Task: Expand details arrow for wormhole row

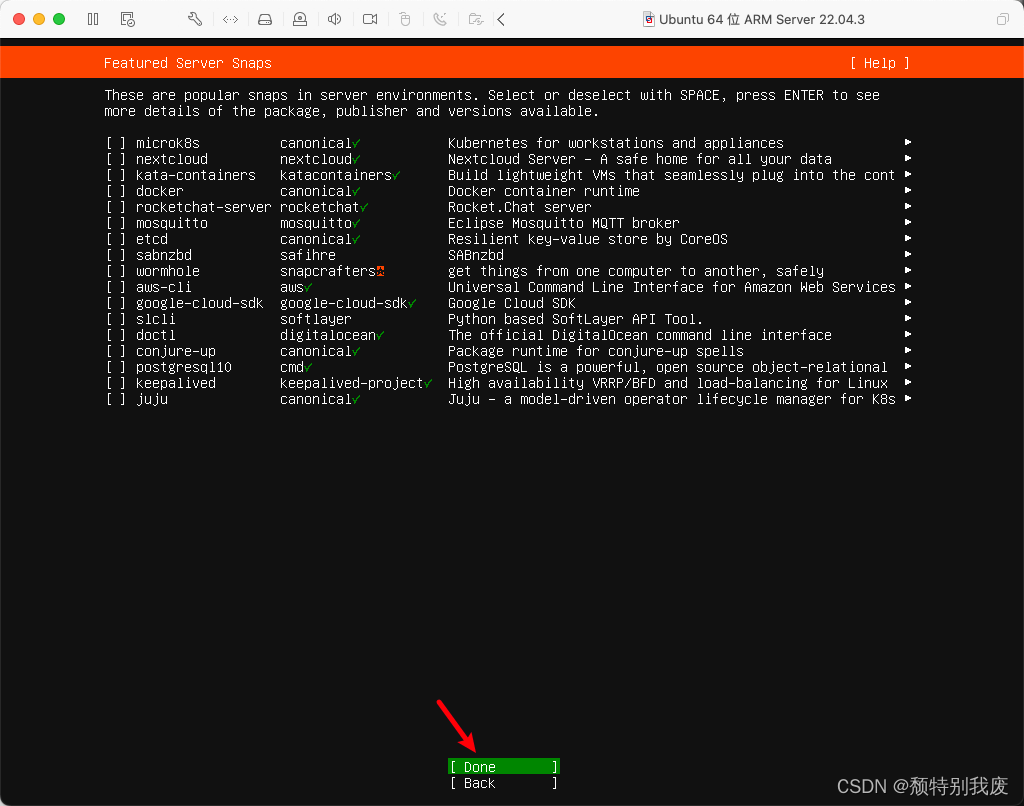Action: coord(908,270)
